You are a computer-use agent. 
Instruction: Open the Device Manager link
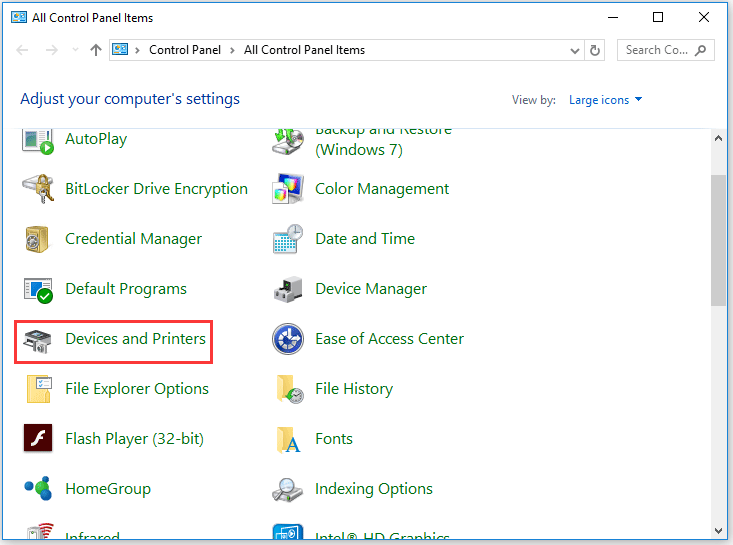pos(371,289)
